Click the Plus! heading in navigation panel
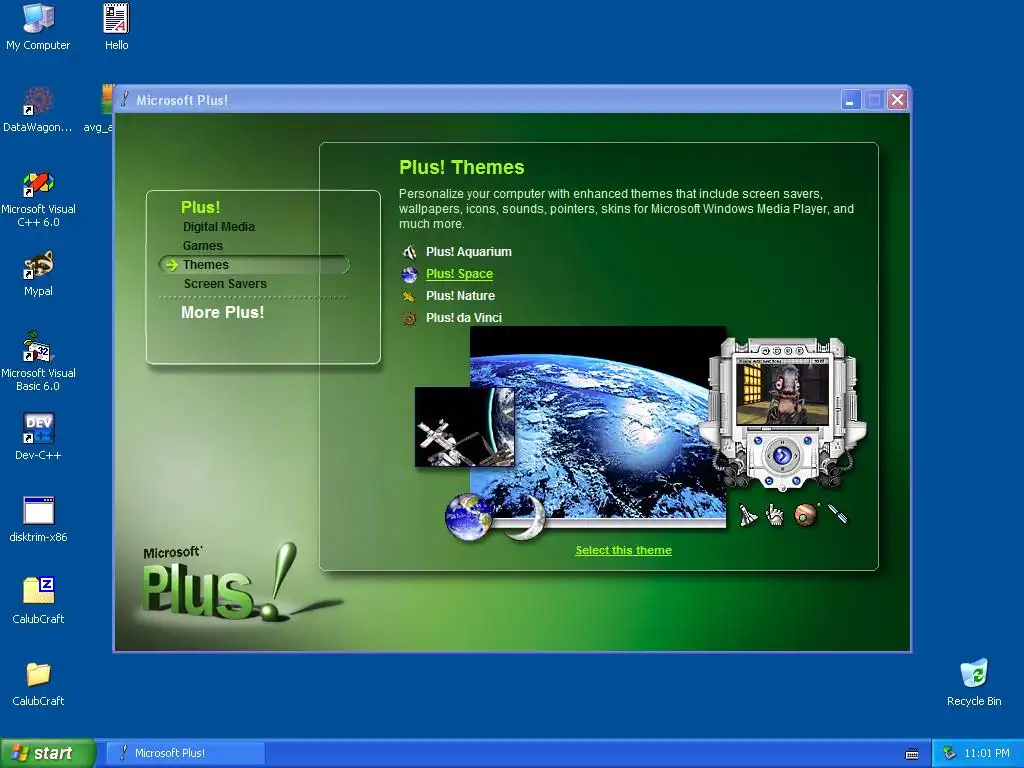Screen dimensions: 1024x768 coord(200,207)
